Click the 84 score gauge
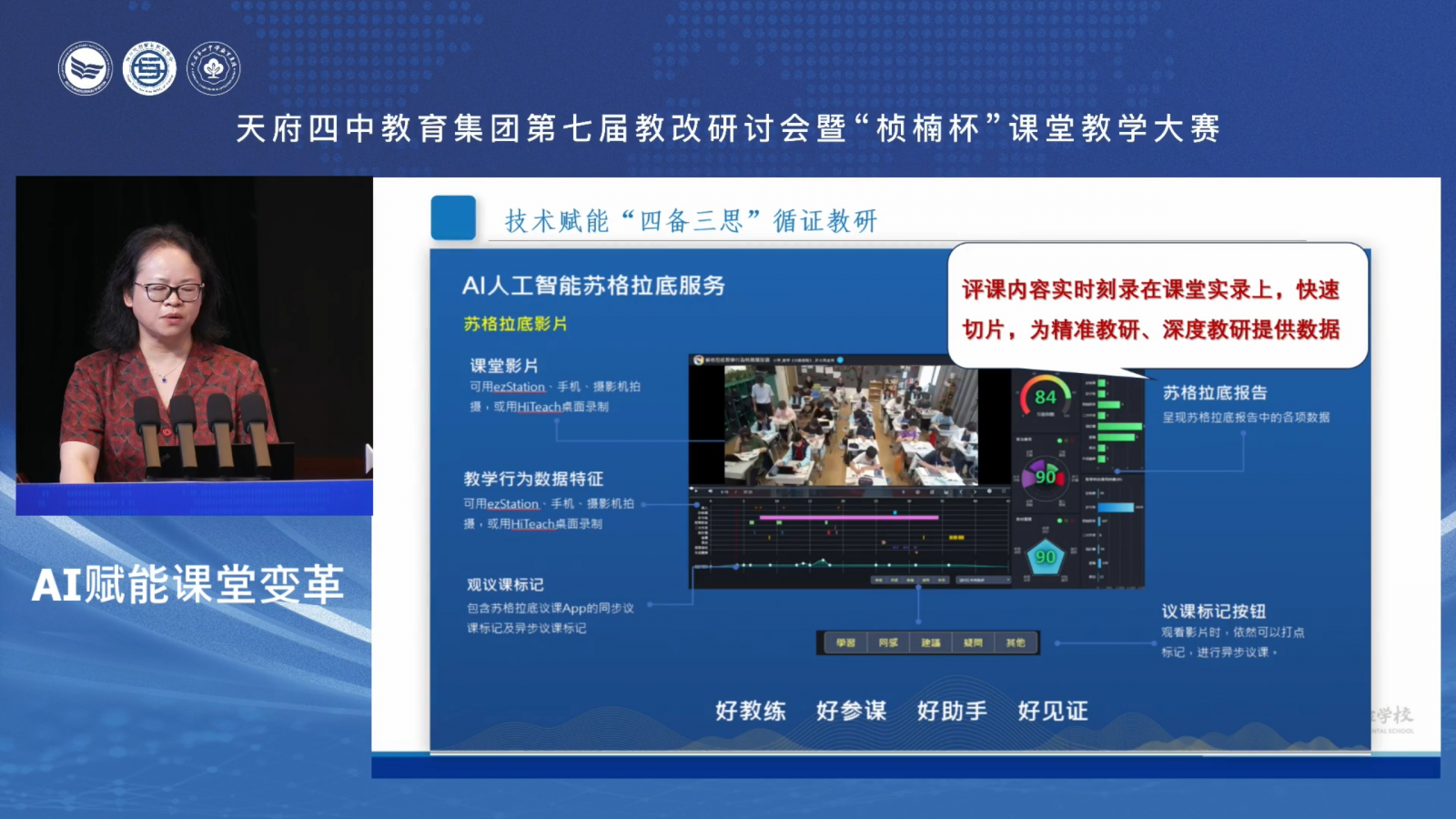This screenshot has width=1456, height=819. (x=1045, y=397)
